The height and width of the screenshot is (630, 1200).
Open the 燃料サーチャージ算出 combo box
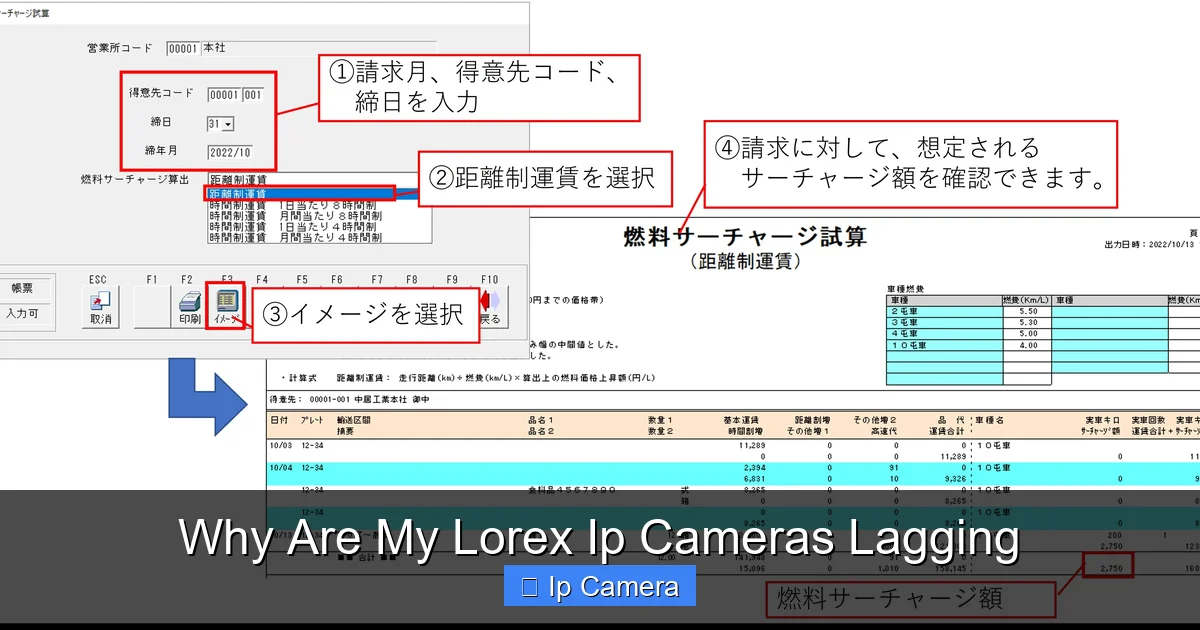320,179
